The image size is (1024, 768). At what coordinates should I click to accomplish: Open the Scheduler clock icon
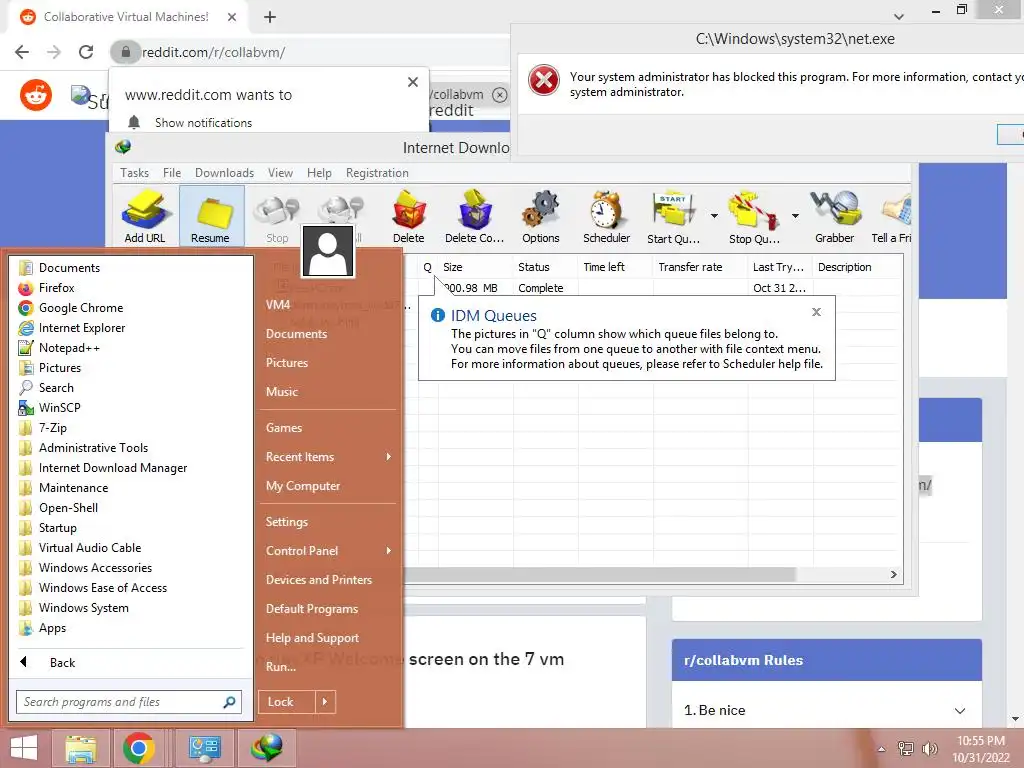[x=606, y=216]
